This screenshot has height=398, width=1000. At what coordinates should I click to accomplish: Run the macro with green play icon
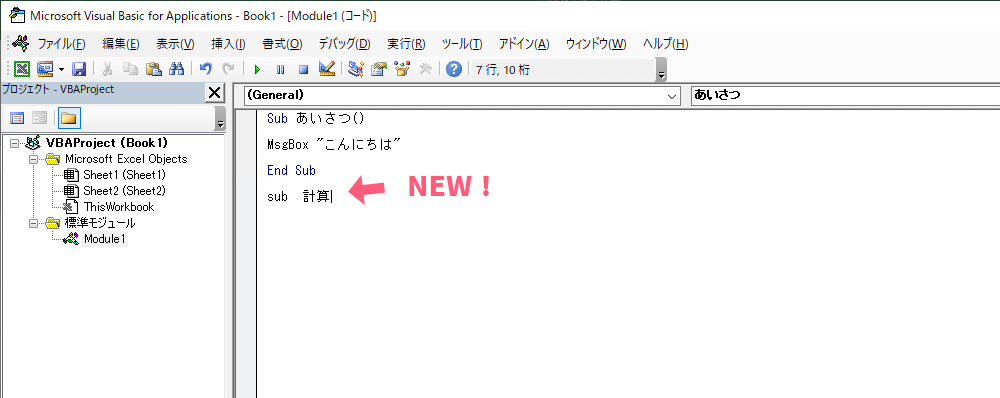(x=258, y=69)
